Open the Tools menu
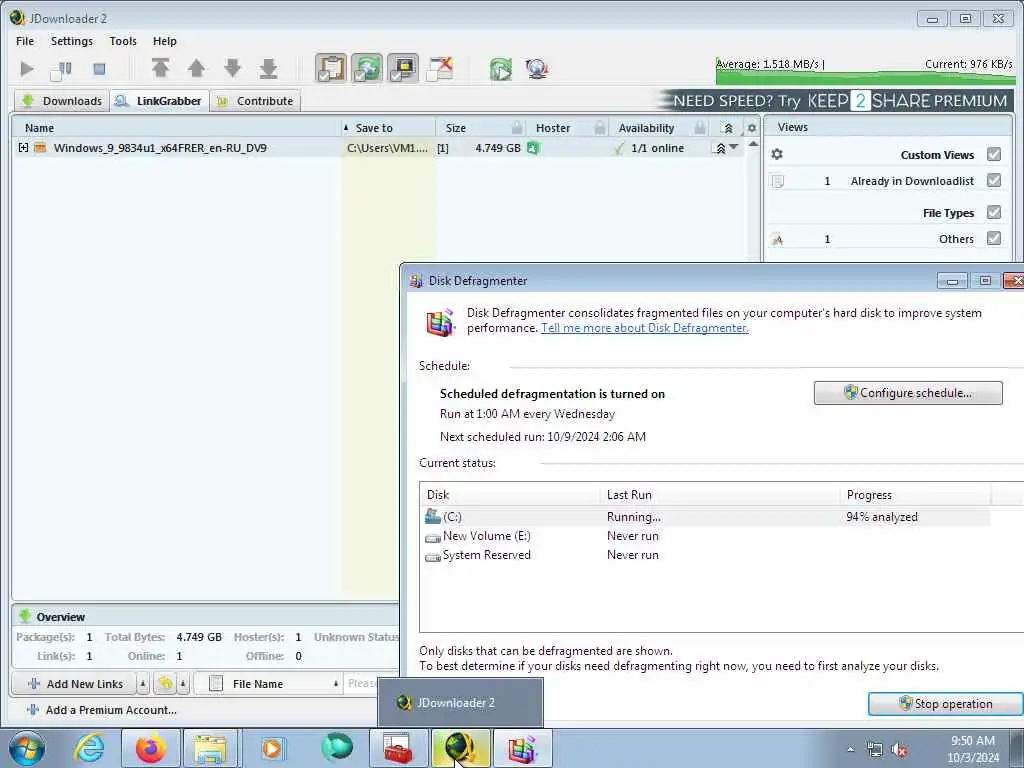This screenshot has height=768, width=1024. (x=123, y=41)
